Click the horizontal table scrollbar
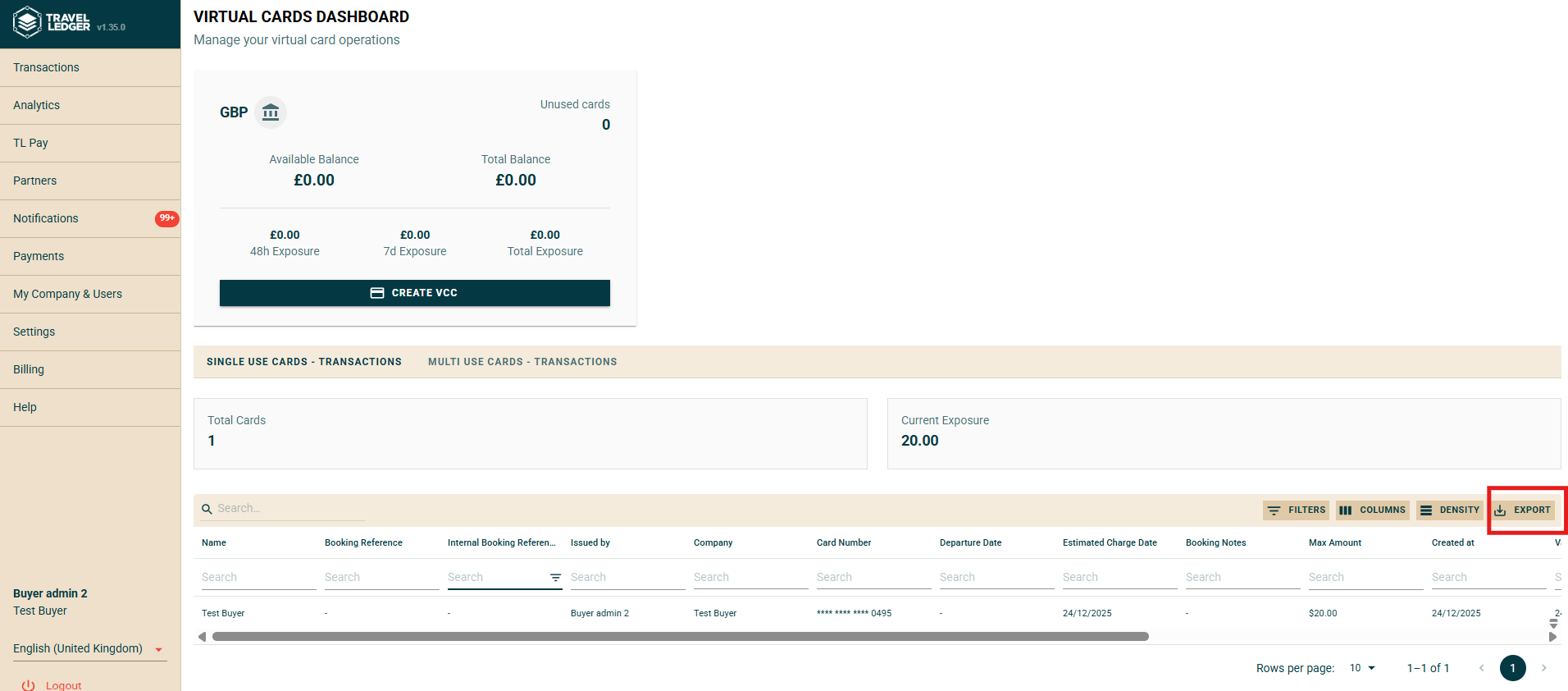Viewport: 1568px width, 691px height. tap(680, 636)
